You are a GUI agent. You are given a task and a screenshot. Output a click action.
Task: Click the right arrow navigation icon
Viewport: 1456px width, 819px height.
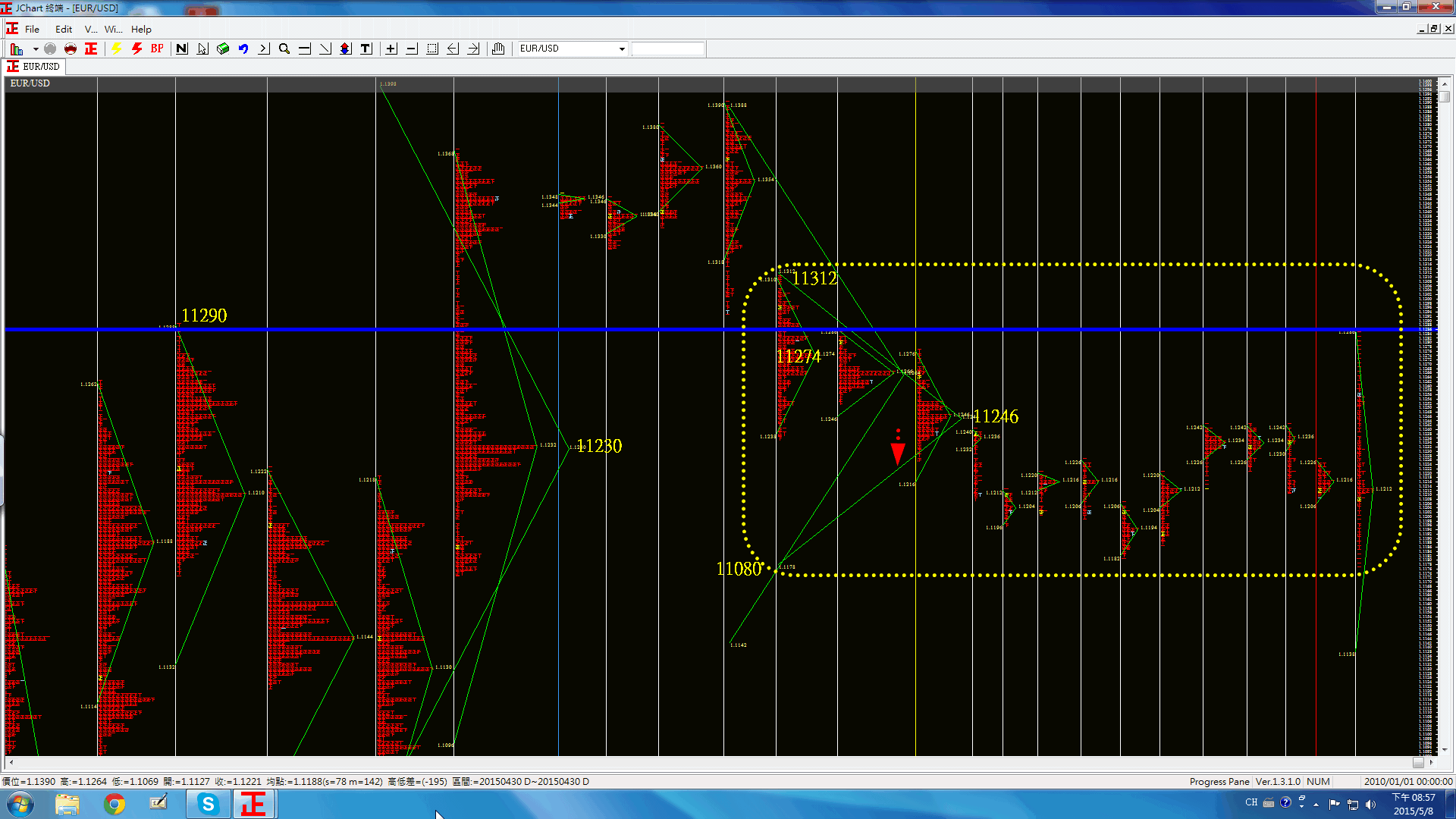pos(473,49)
